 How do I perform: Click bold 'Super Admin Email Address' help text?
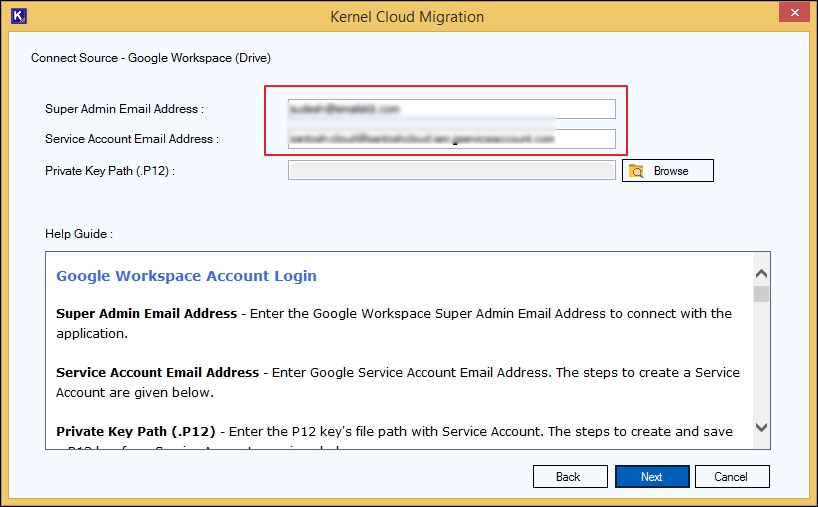[x=147, y=313]
